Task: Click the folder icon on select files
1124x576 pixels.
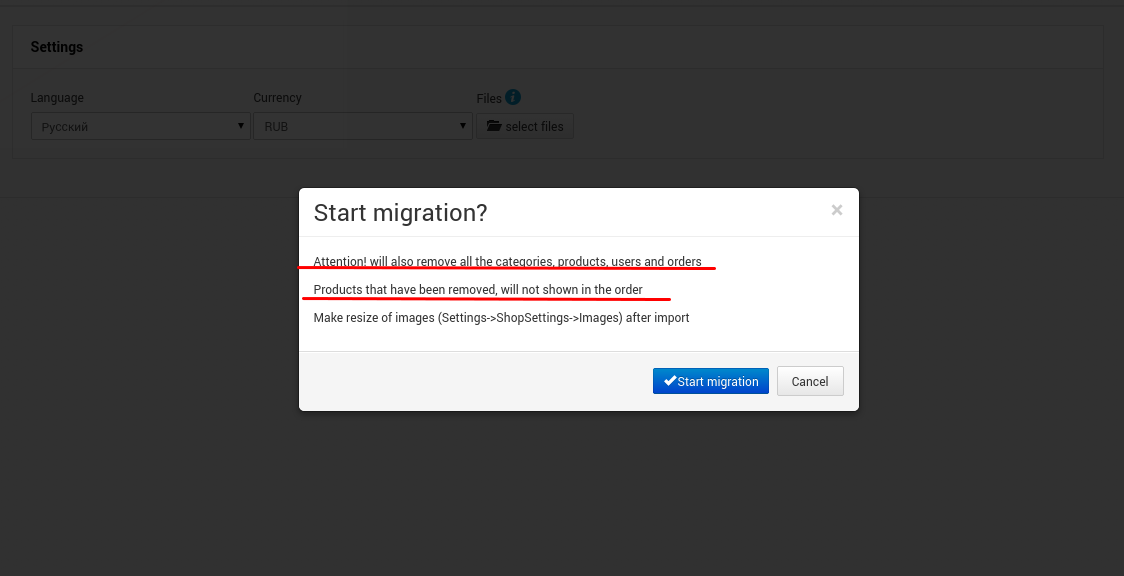Action: [x=494, y=126]
